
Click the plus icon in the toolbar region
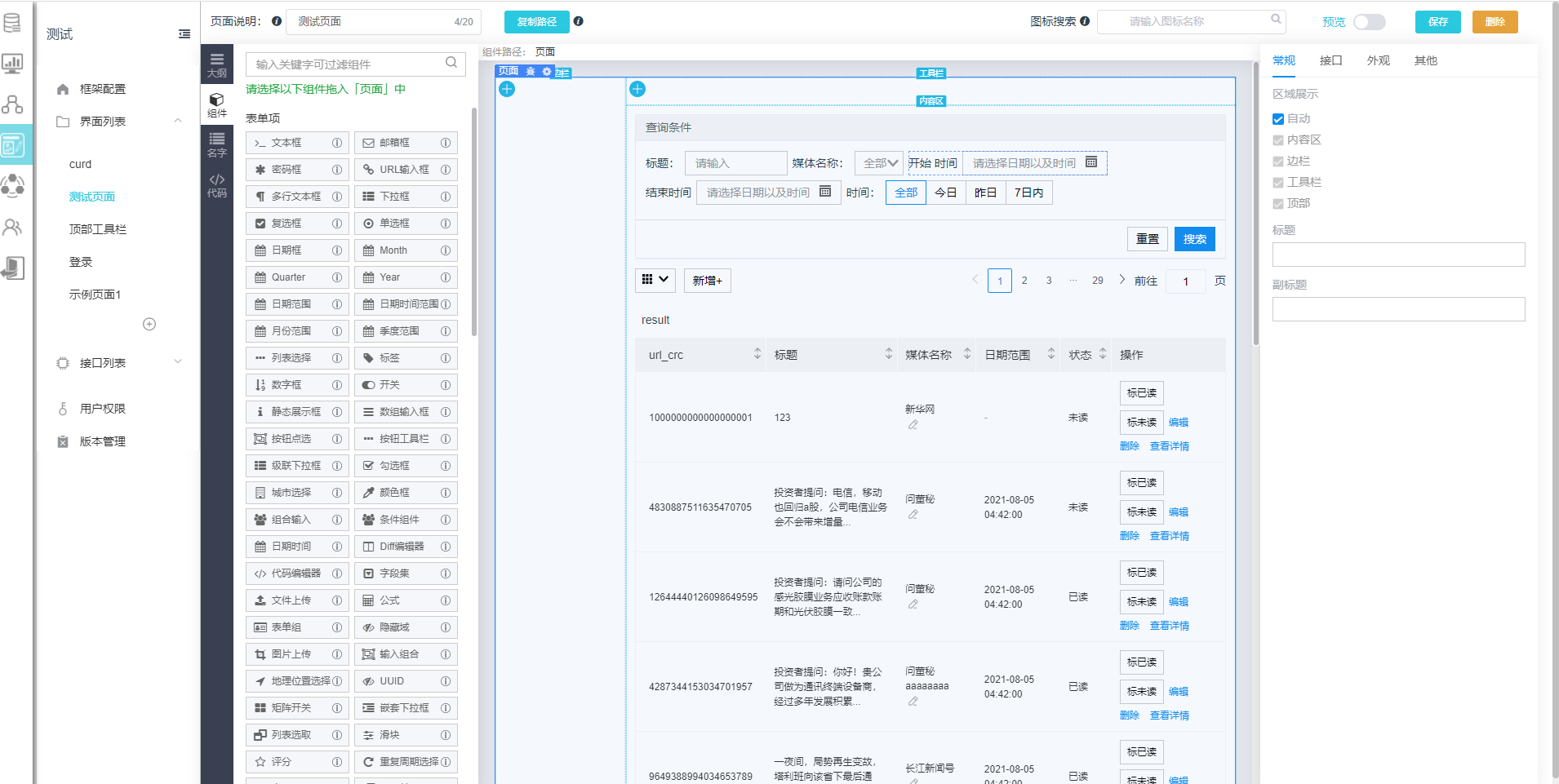[637, 89]
